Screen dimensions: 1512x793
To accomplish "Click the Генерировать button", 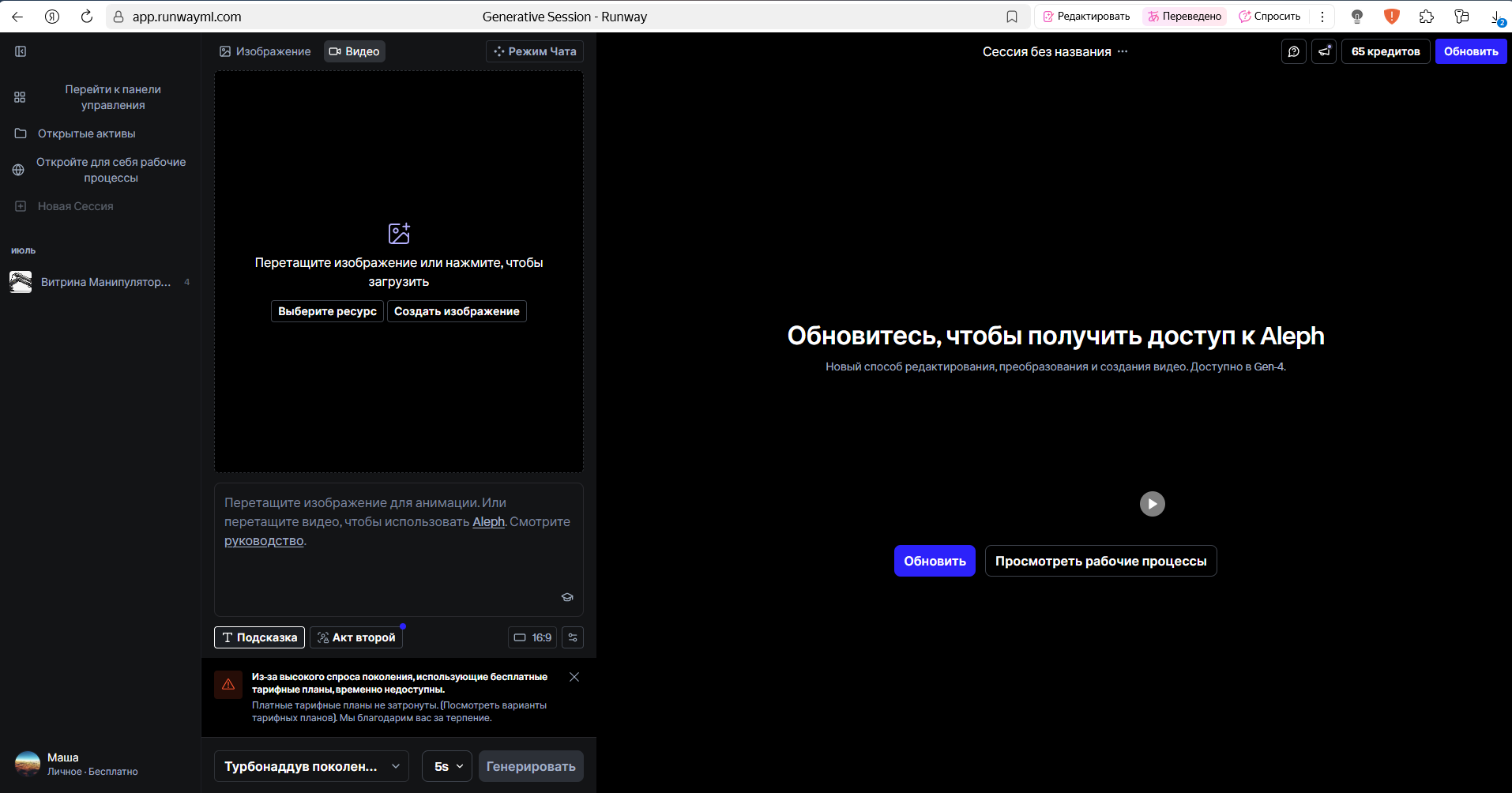I will tap(531, 766).
